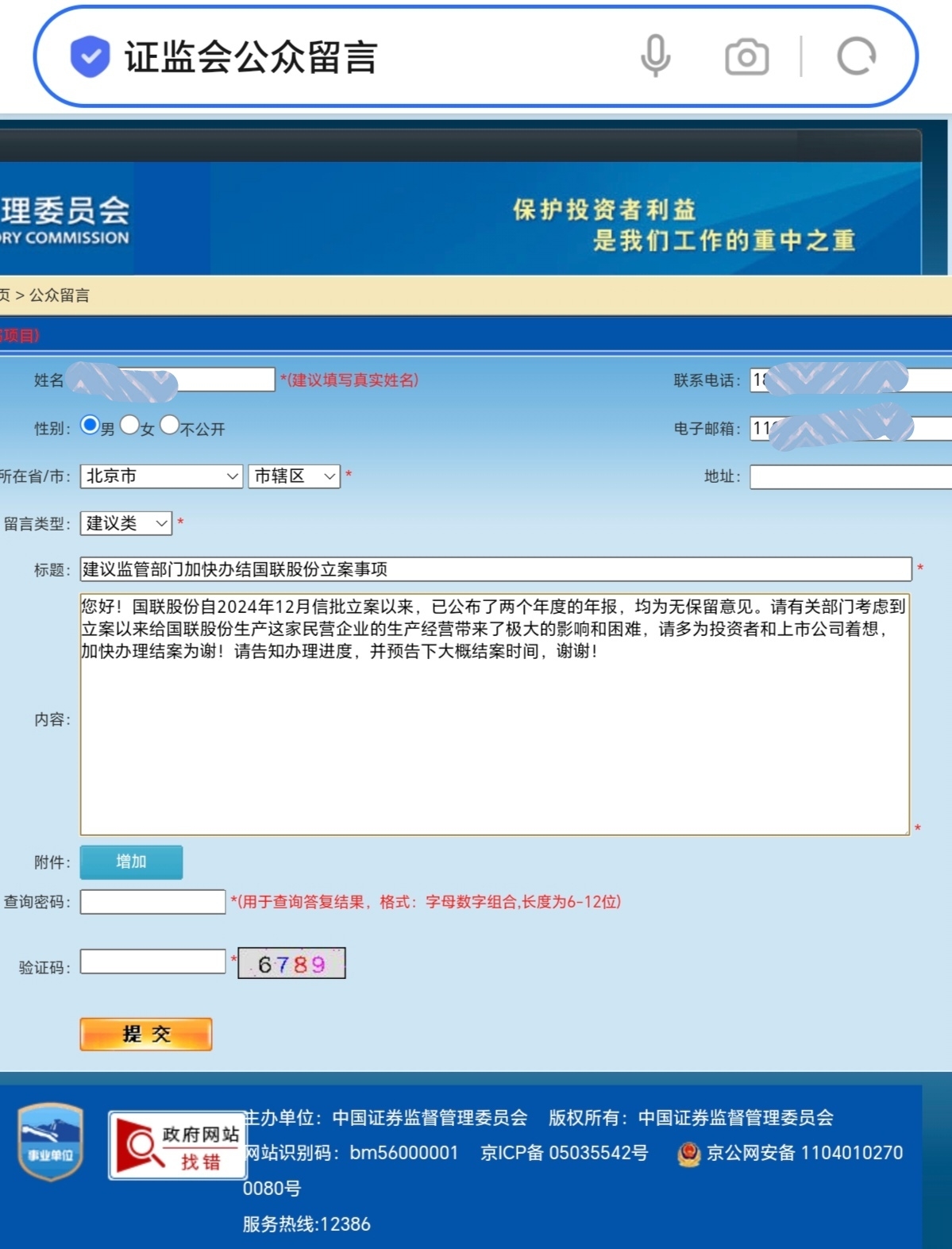Image resolution: width=952 pixels, height=1249 pixels.
Task: Activate voice search microphone icon
Action: [655, 56]
